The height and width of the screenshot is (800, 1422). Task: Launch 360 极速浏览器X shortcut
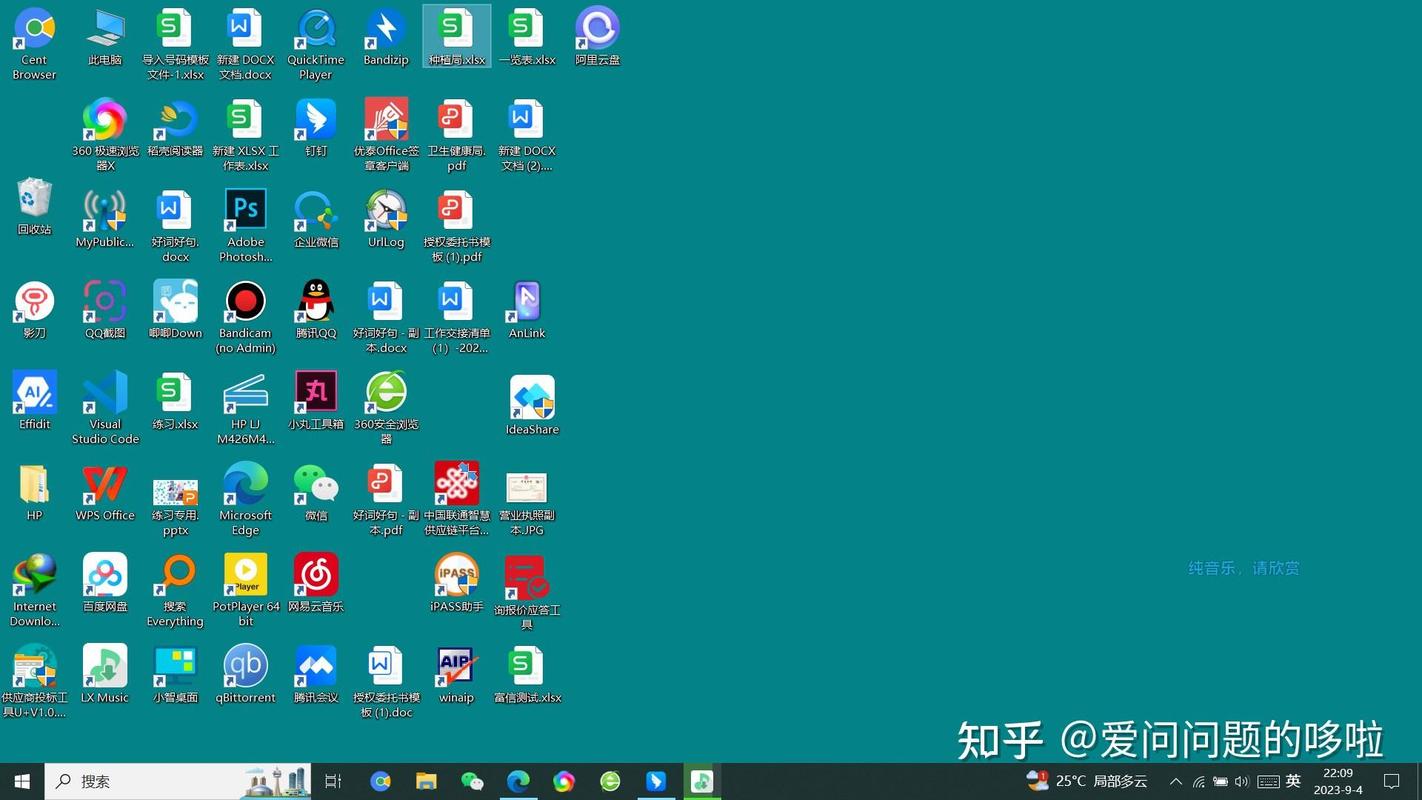coord(105,120)
